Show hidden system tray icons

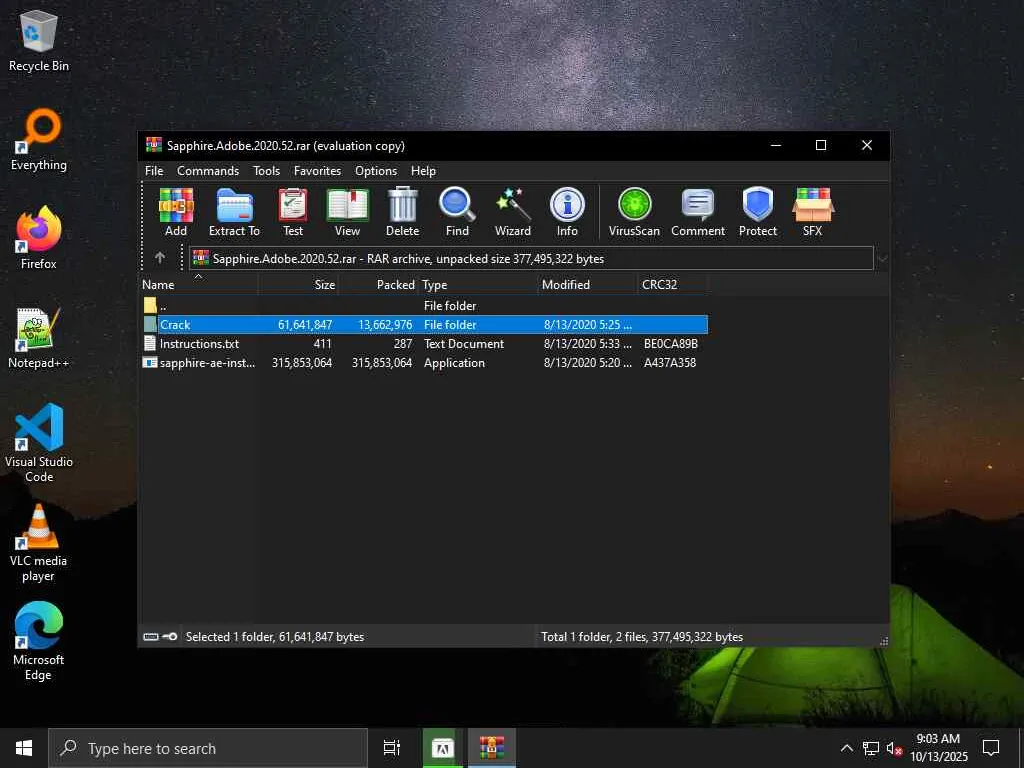pyautogui.click(x=846, y=748)
